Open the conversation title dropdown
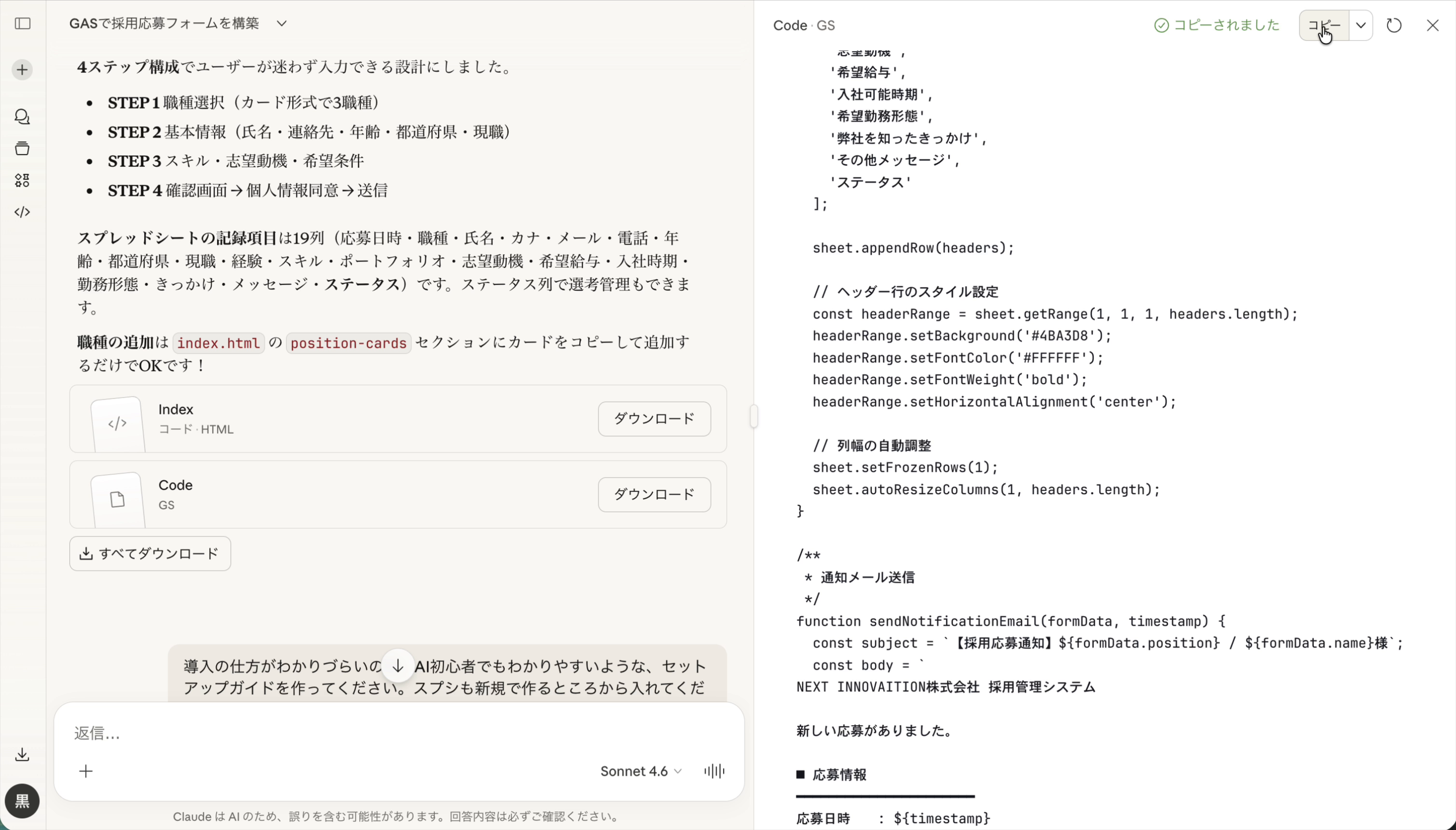 (282, 24)
